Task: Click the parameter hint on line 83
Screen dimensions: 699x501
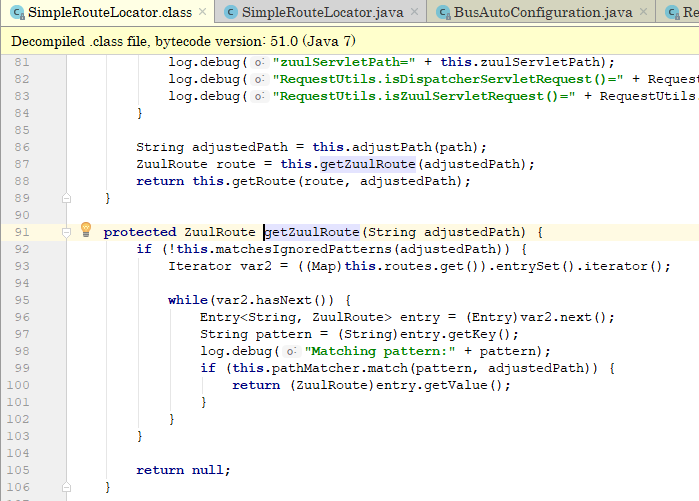Action: click(x=259, y=96)
